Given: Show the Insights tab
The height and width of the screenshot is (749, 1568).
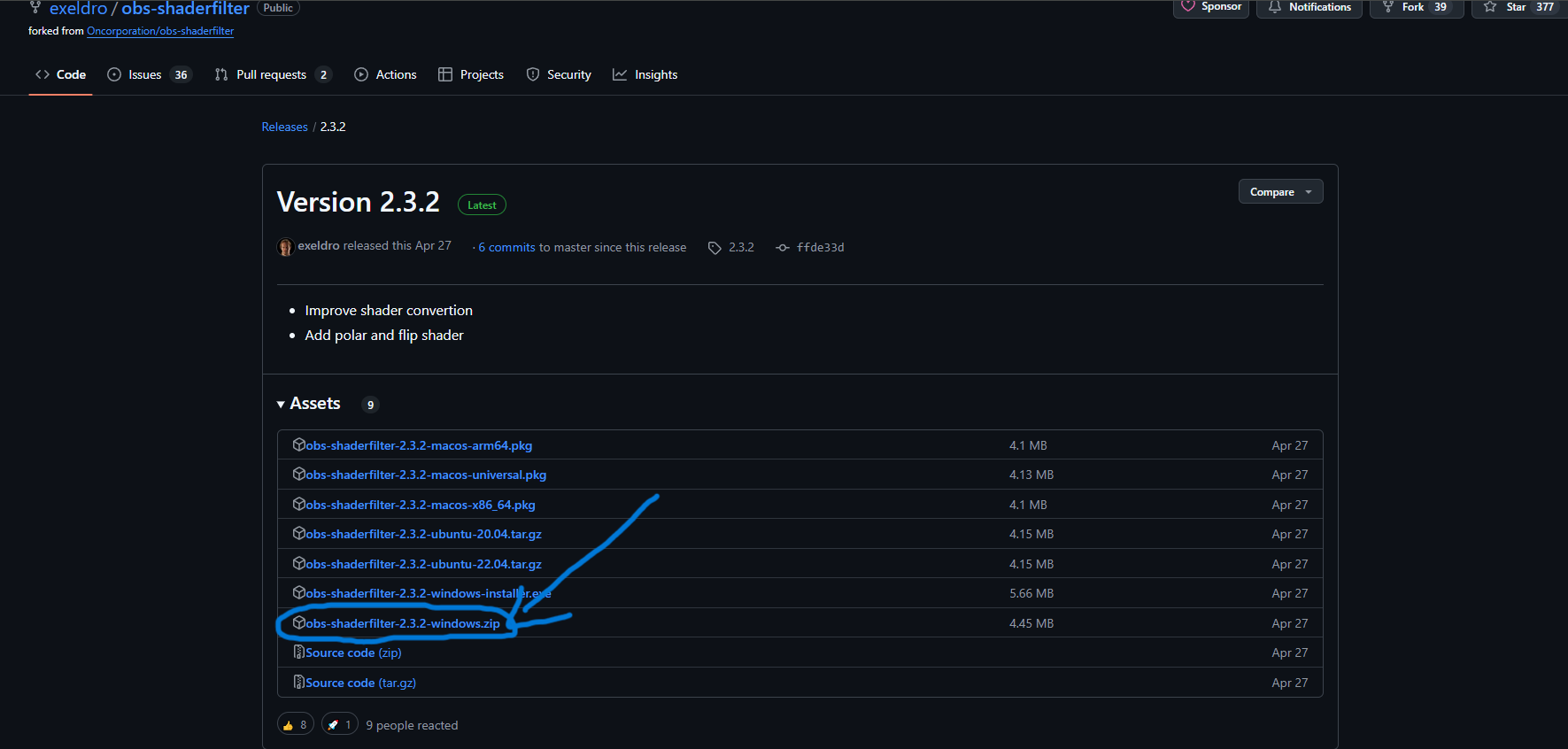Looking at the screenshot, I should point(645,74).
